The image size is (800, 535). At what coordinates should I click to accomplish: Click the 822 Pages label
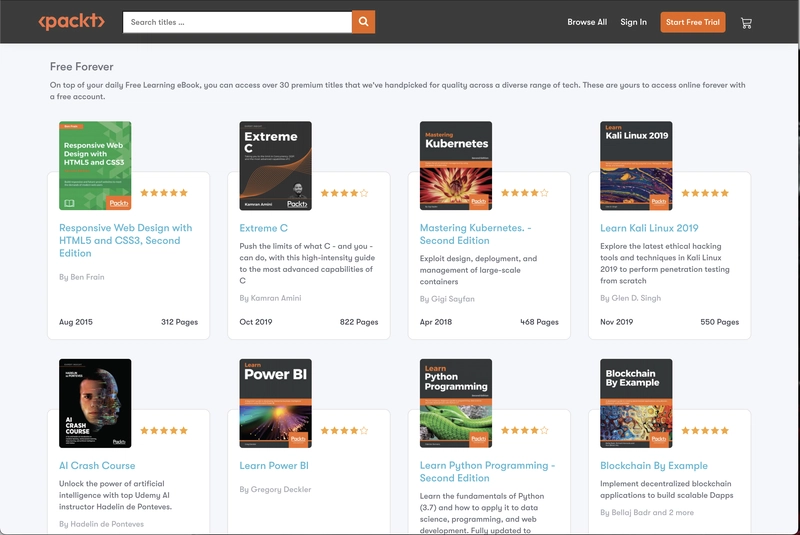pos(359,322)
